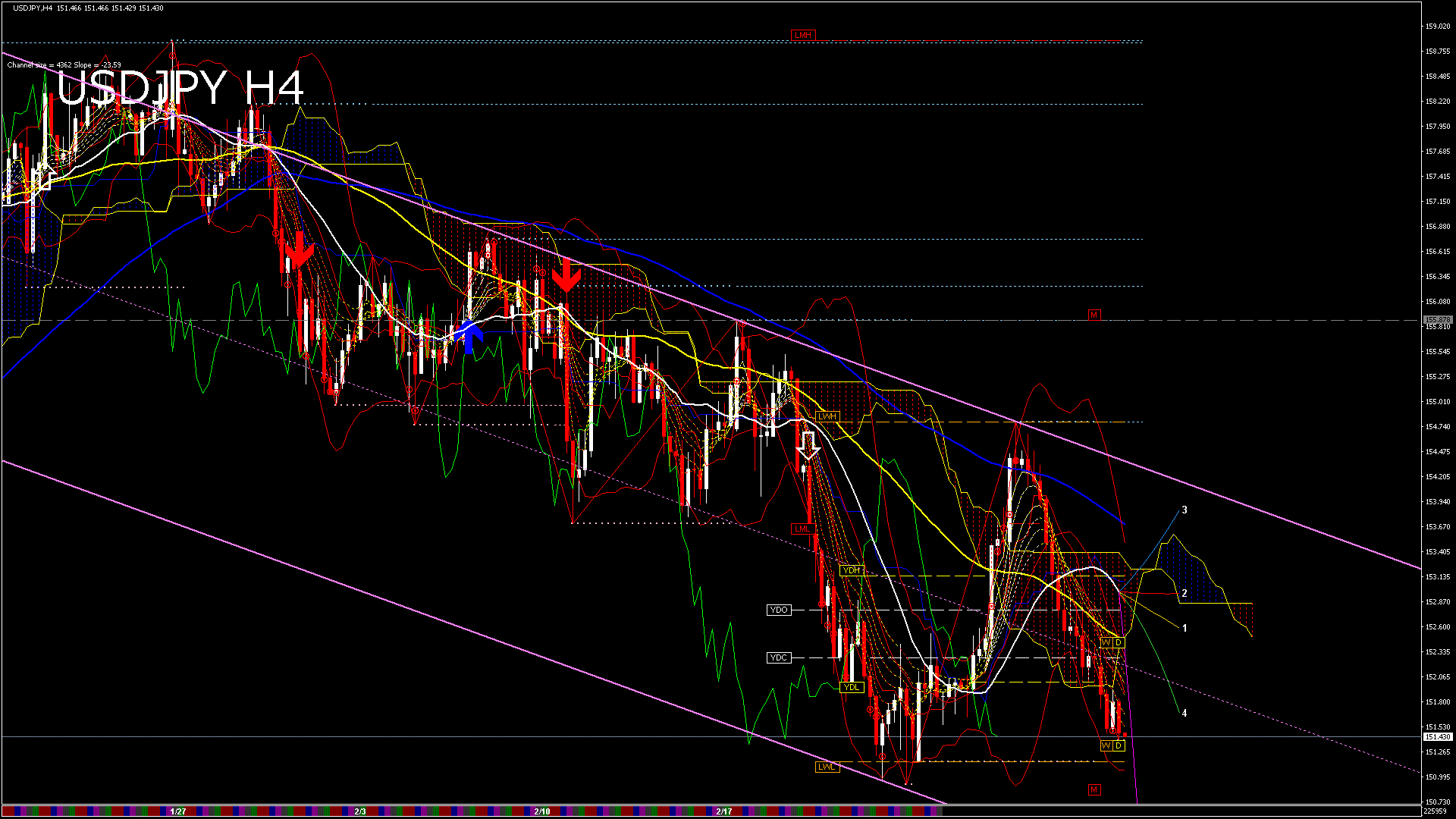Click the 150.995 price scale label
This screenshot has height=819, width=1456.
click(x=1438, y=777)
